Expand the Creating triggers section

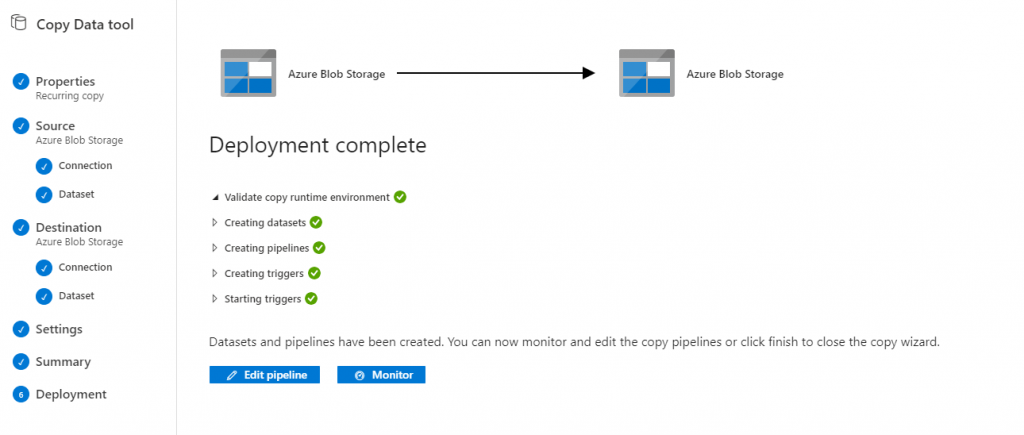(x=214, y=274)
